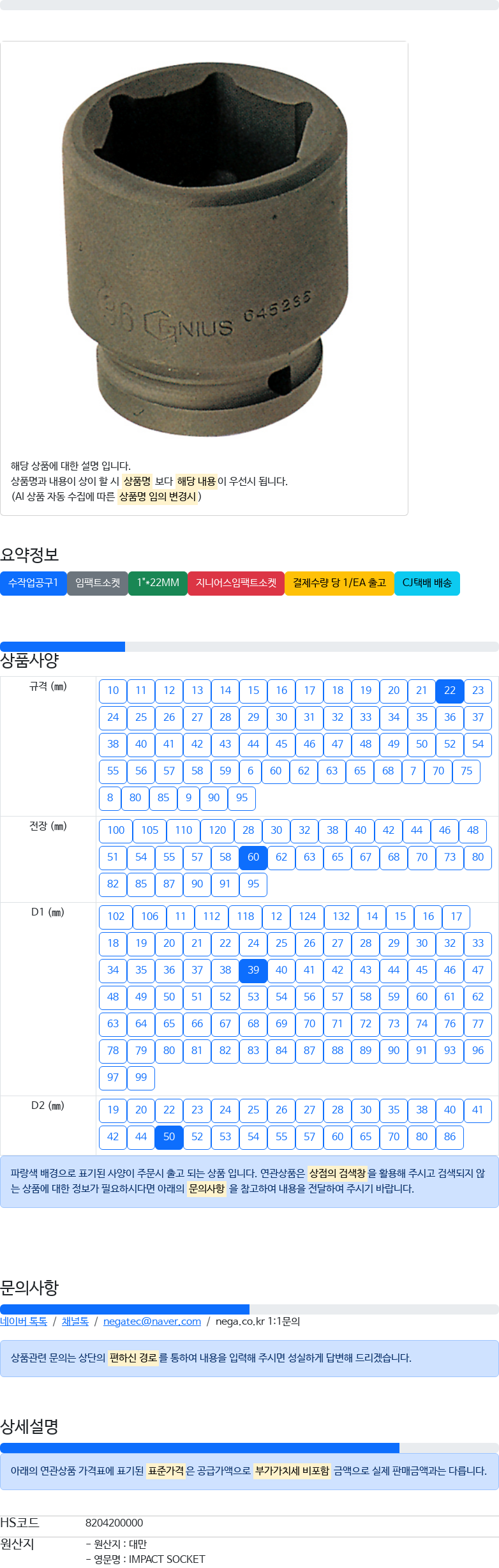Screen dimensions: 499x1568
Task: Click the negatec@naver.com email link
Action: 152,1322
